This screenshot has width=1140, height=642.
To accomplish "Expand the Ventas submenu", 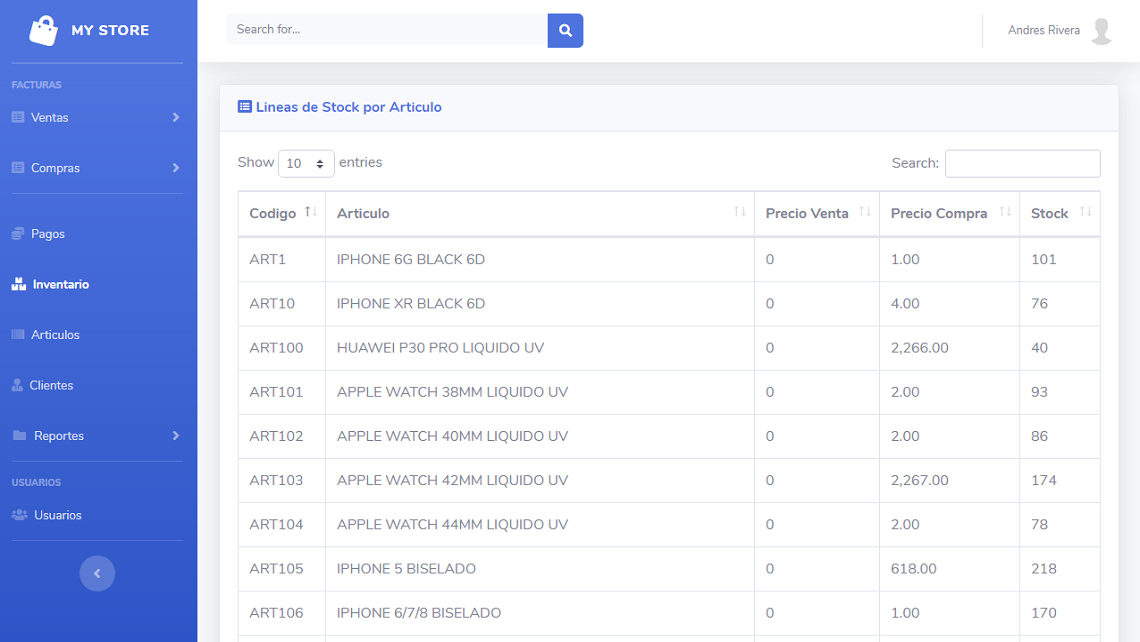I will 96,117.
